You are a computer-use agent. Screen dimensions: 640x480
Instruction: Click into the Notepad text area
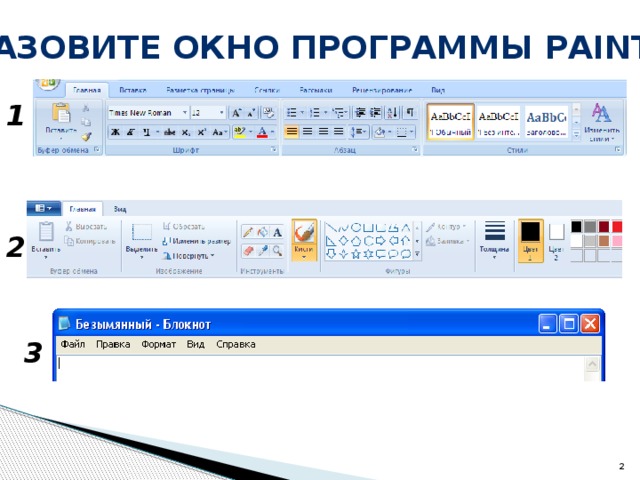point(320,369)
